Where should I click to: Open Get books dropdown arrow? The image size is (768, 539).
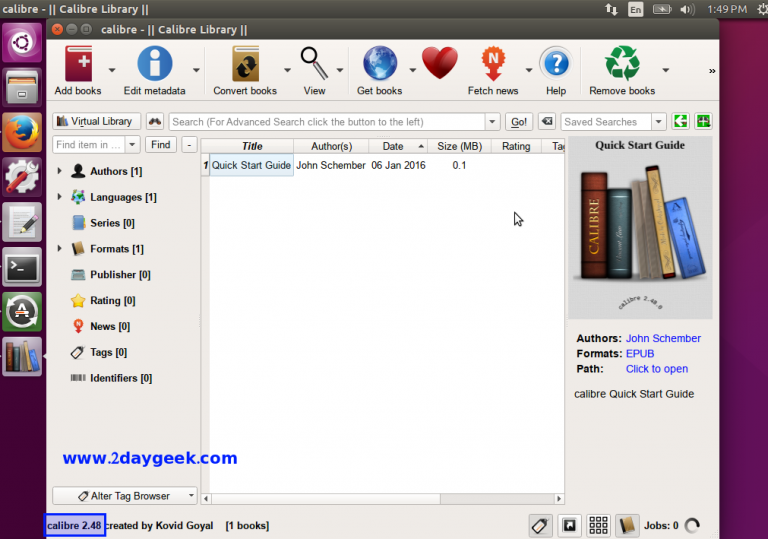tap(412, 70)
